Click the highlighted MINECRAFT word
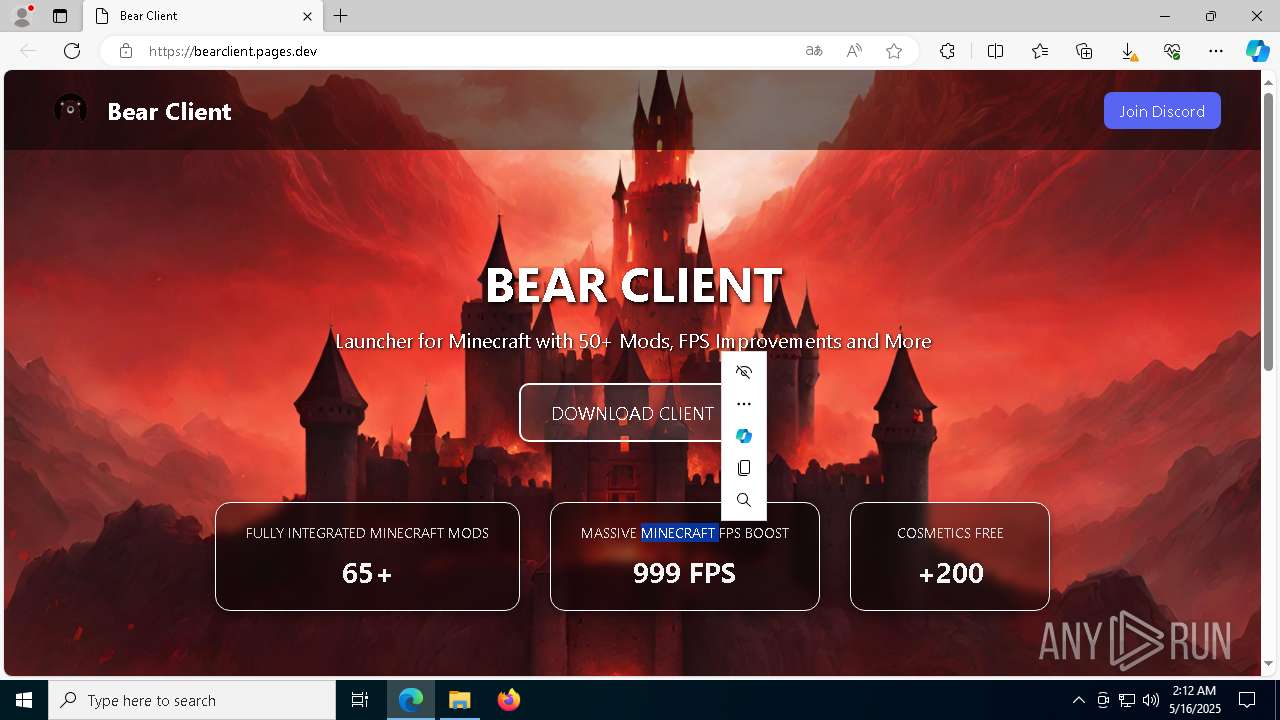The height and width of the screenshot is (720, 1280). click(x=679, y=533)
